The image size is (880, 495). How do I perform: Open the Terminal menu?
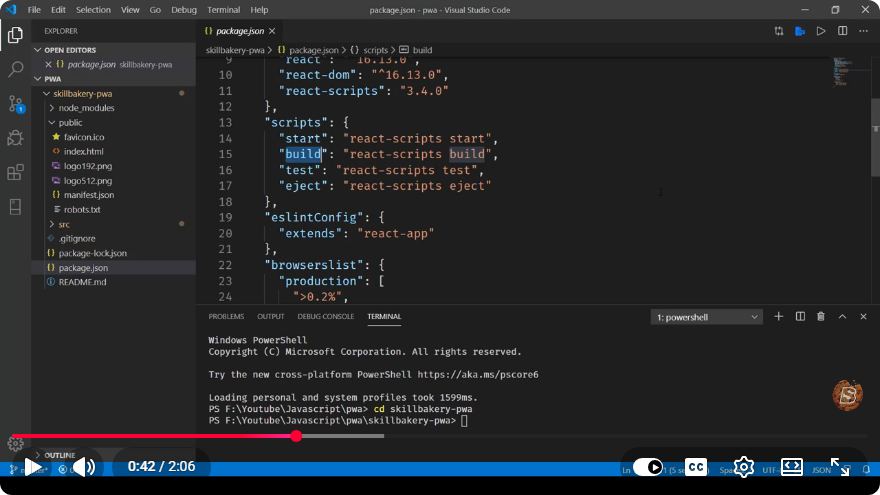click(x=223, y=10)
